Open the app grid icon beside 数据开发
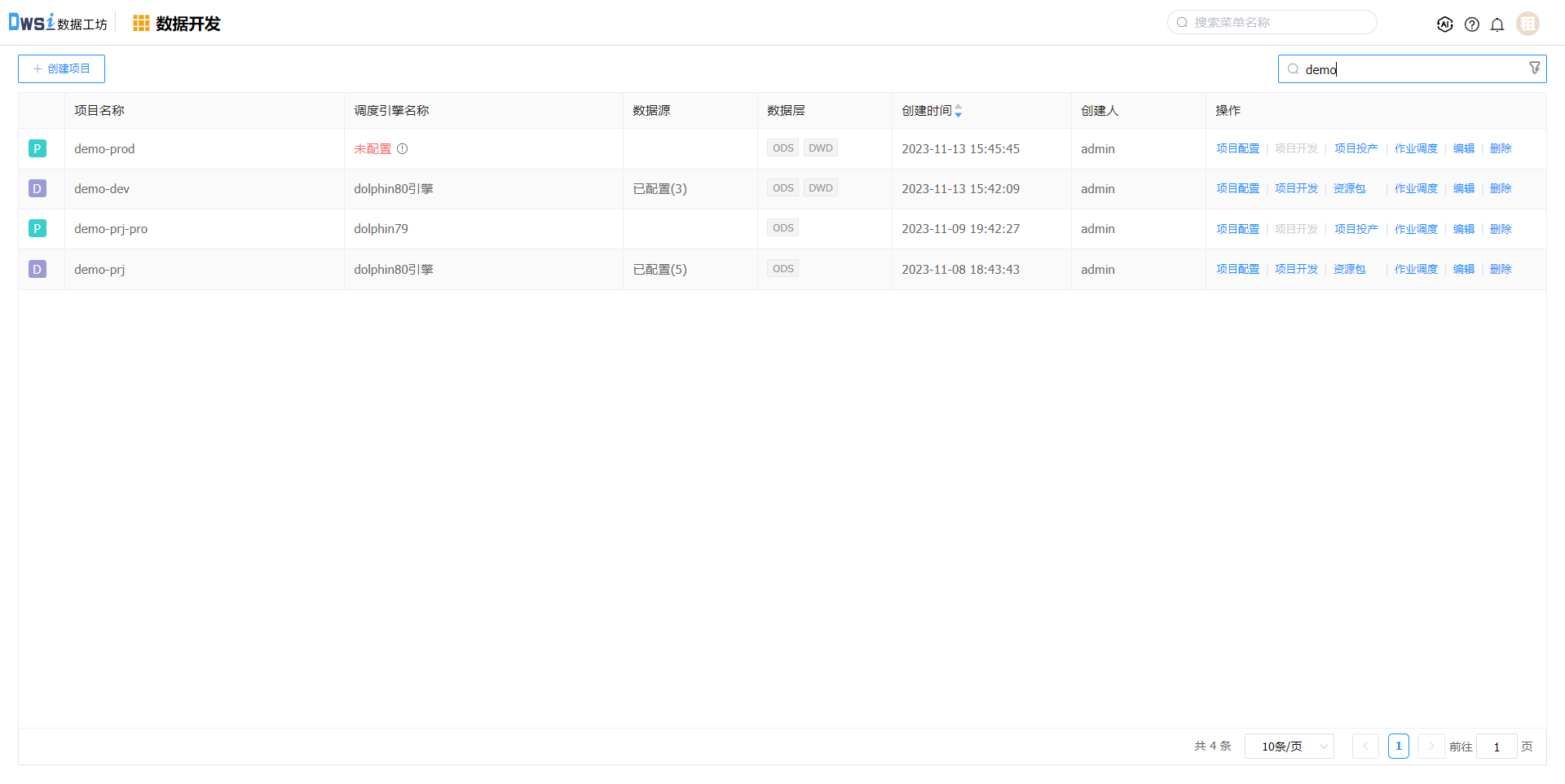The height and width of the screenshot is (784, 1565). [141, 24]
